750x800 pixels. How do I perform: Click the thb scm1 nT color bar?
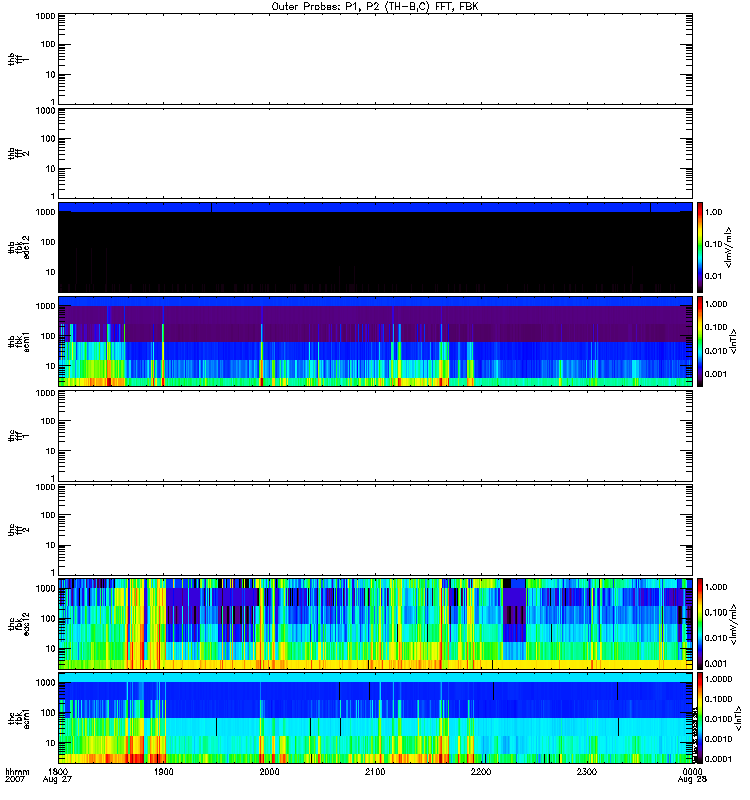coord(701,341)
